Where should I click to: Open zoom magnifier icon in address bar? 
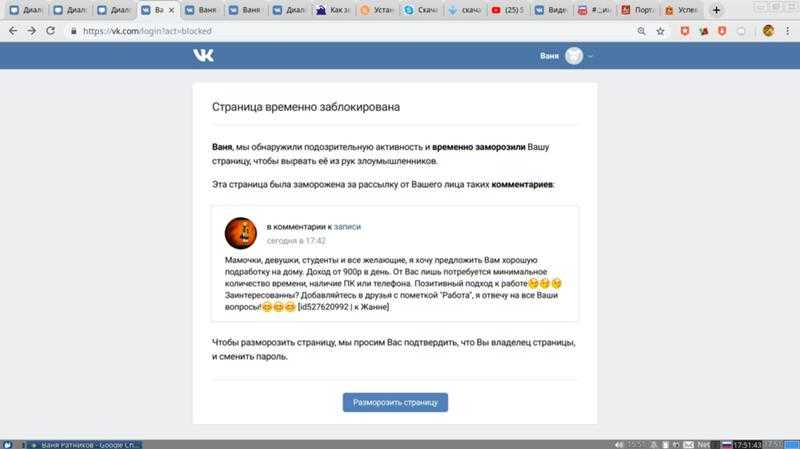641,31
